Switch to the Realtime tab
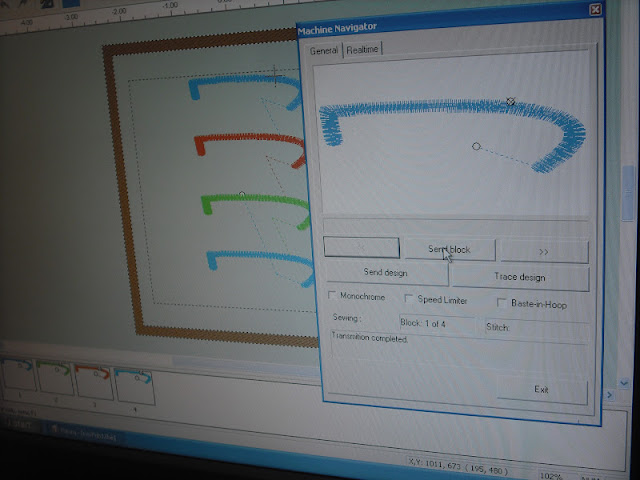640x480 pixels. [362, 50]
